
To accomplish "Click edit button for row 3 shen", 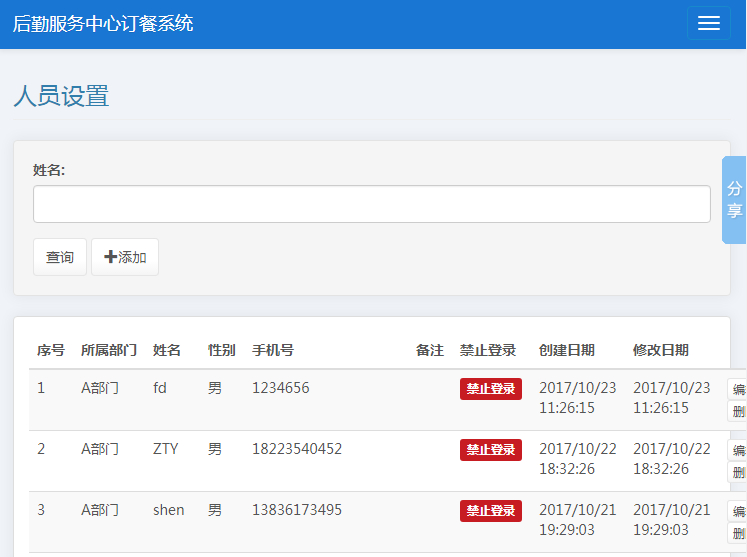I will coord(738,511).
